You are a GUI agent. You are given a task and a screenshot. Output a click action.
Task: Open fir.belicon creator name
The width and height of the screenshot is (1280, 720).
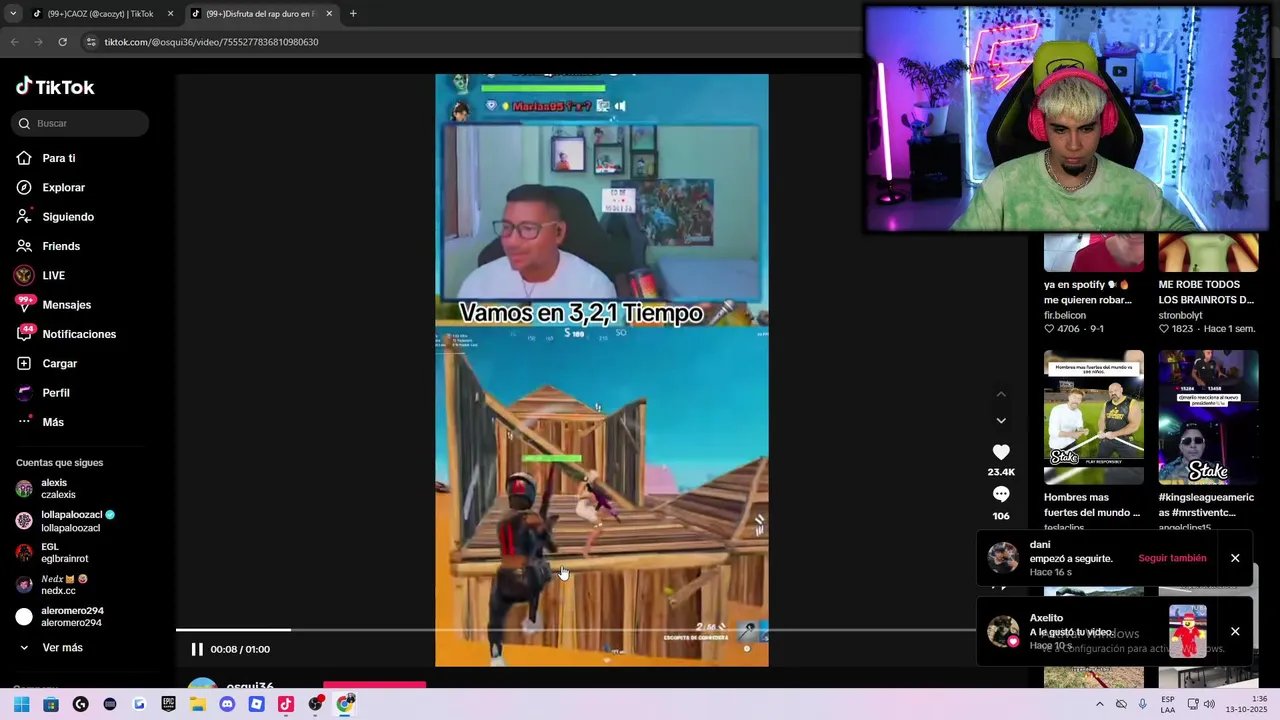click(1065, 315)
